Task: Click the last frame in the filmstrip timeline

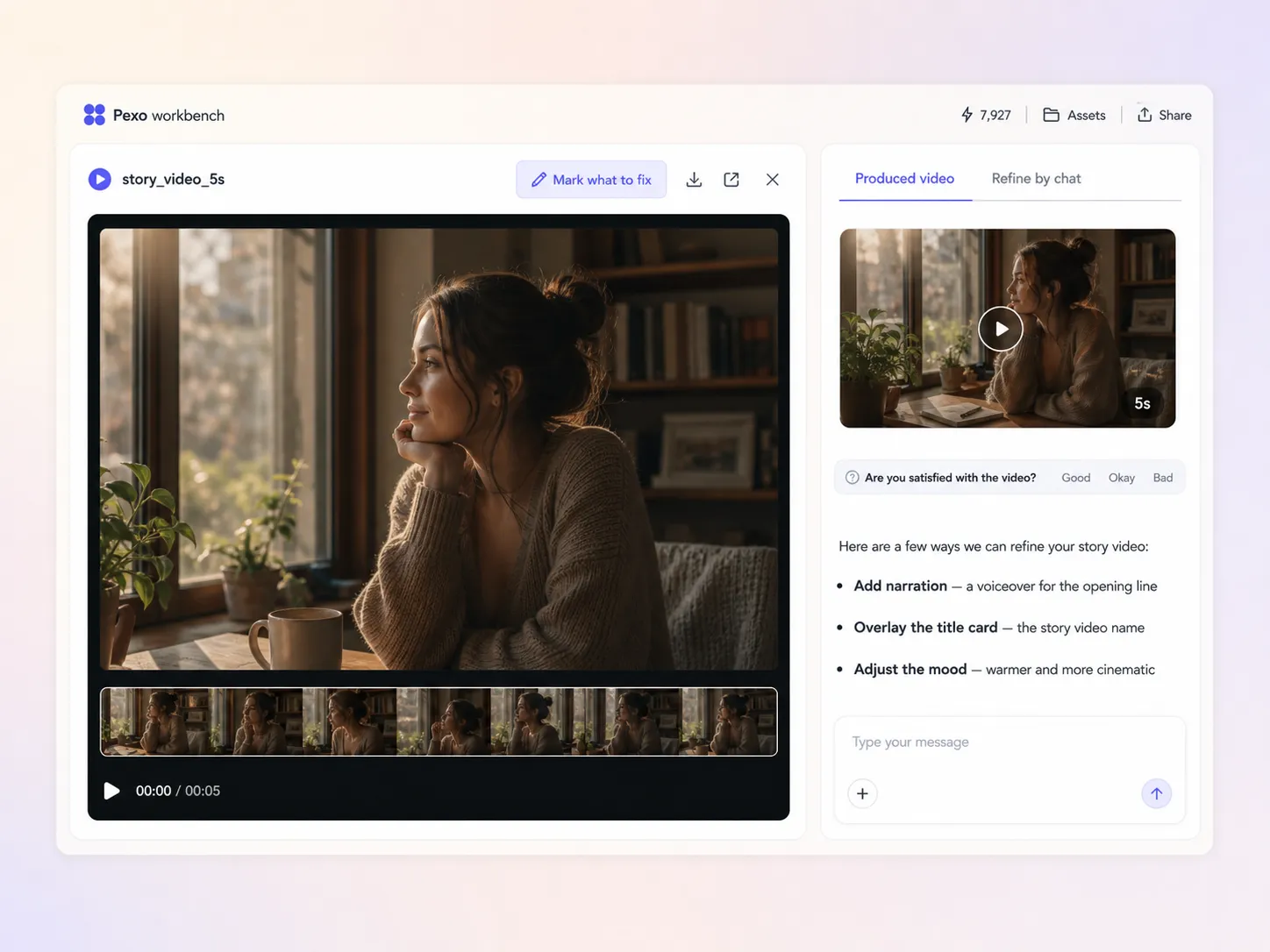Action: click(730, 721)
